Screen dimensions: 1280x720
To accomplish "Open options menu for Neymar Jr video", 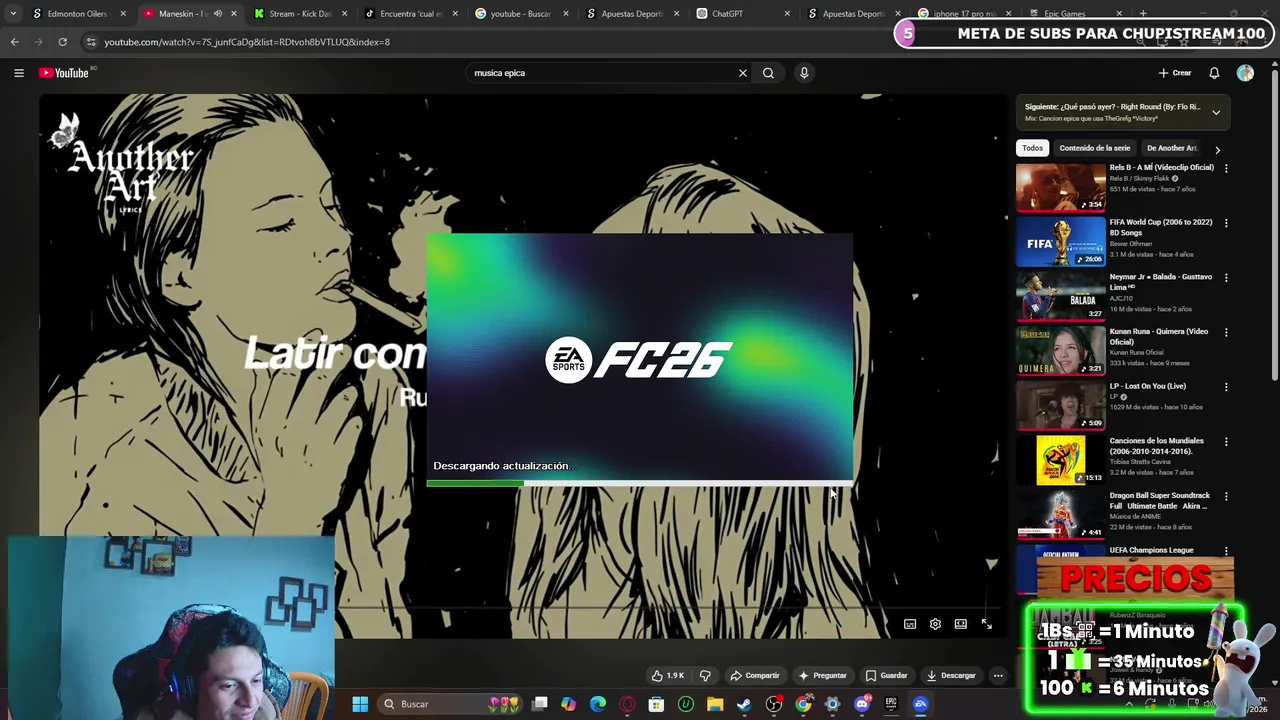I will (x=1226, y=277).
